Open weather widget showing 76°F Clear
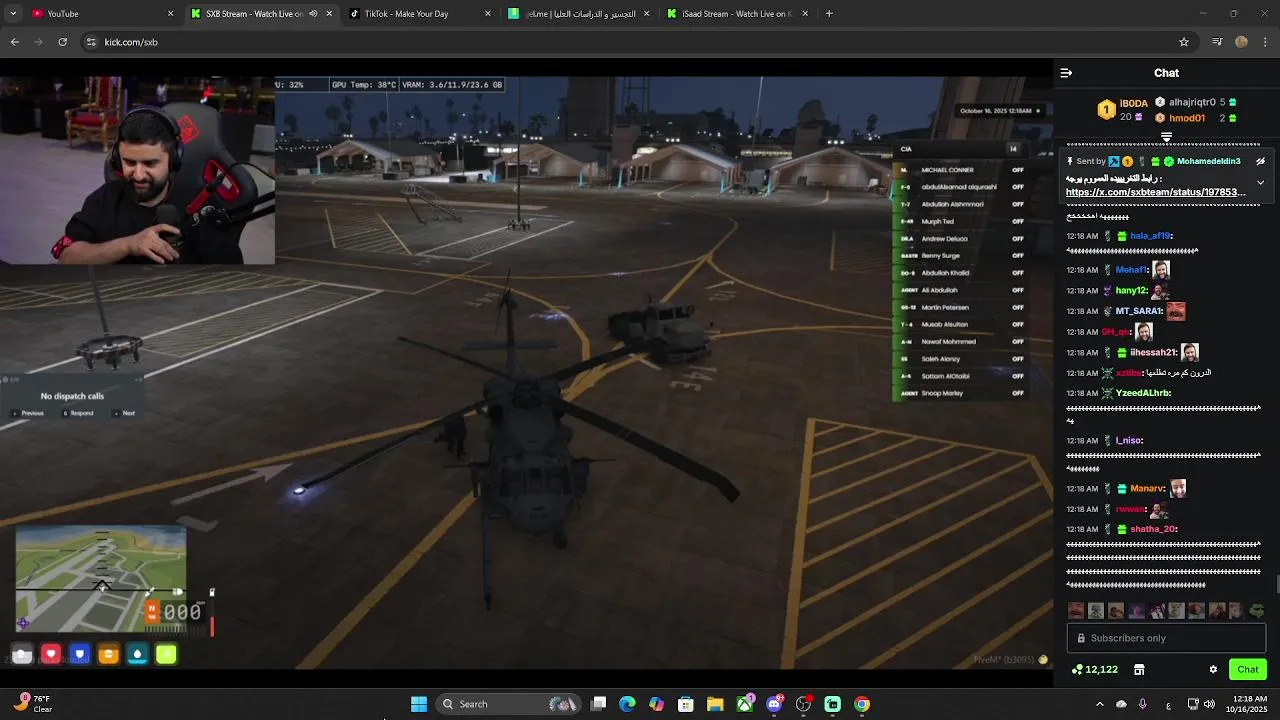The image size is (1280, 720). [x=32, y=704]
